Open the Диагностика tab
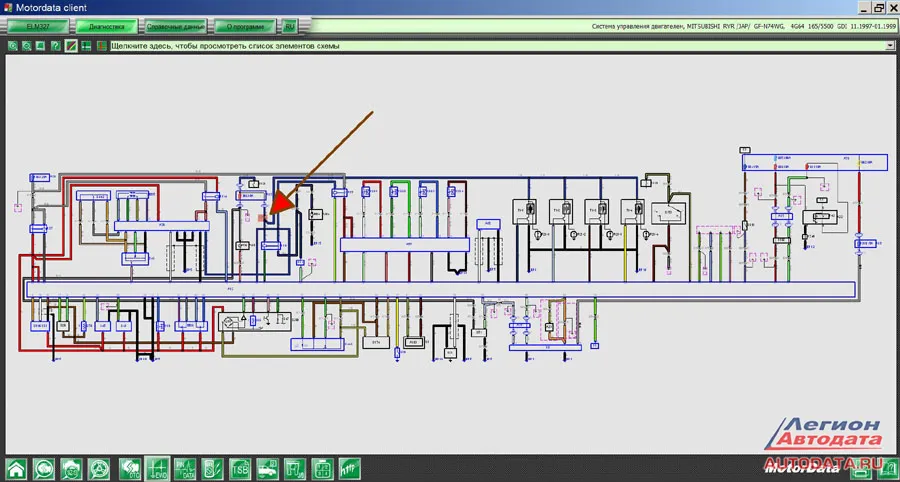The height and width of the screenshot is (482, 900). (x=107, y=27)
